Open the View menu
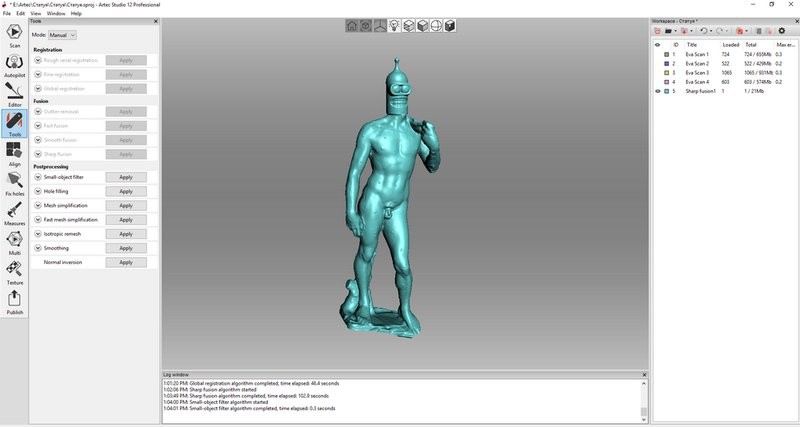Image resolution: width=800 pixels, height=427 pixels. [36, 13]
